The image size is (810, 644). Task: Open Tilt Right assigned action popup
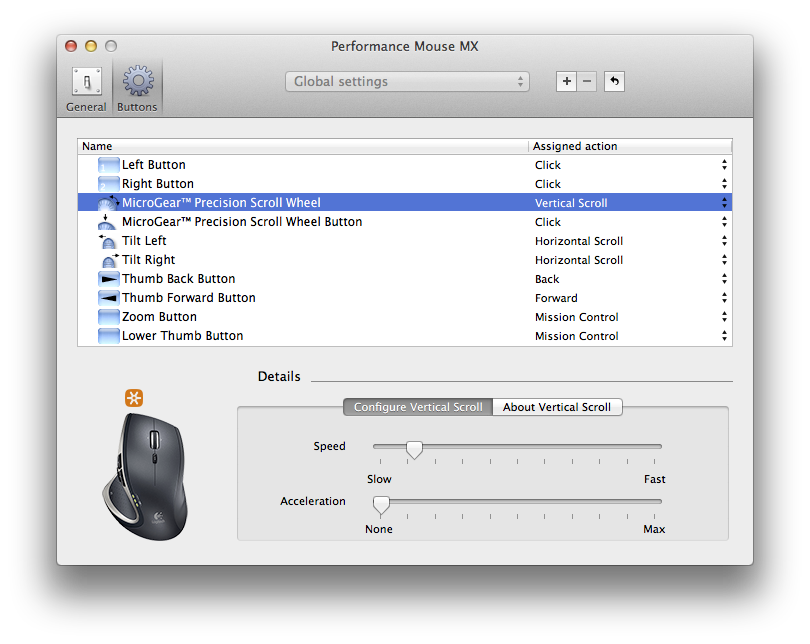(724, 260)
